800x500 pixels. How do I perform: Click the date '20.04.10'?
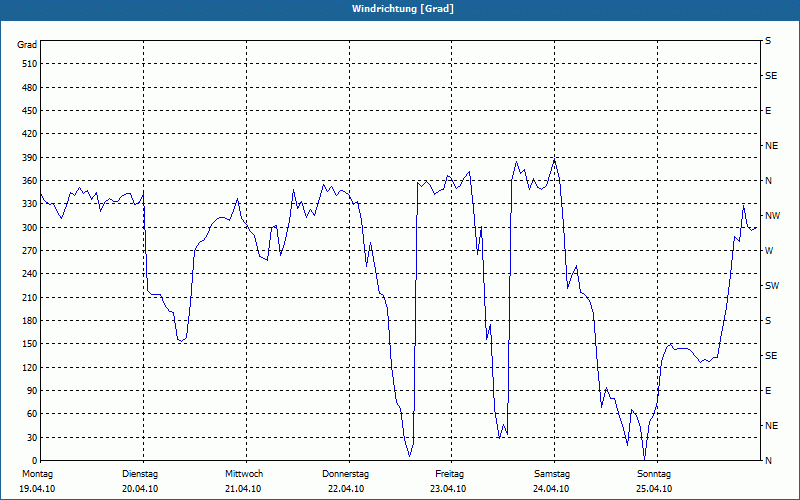140,489
